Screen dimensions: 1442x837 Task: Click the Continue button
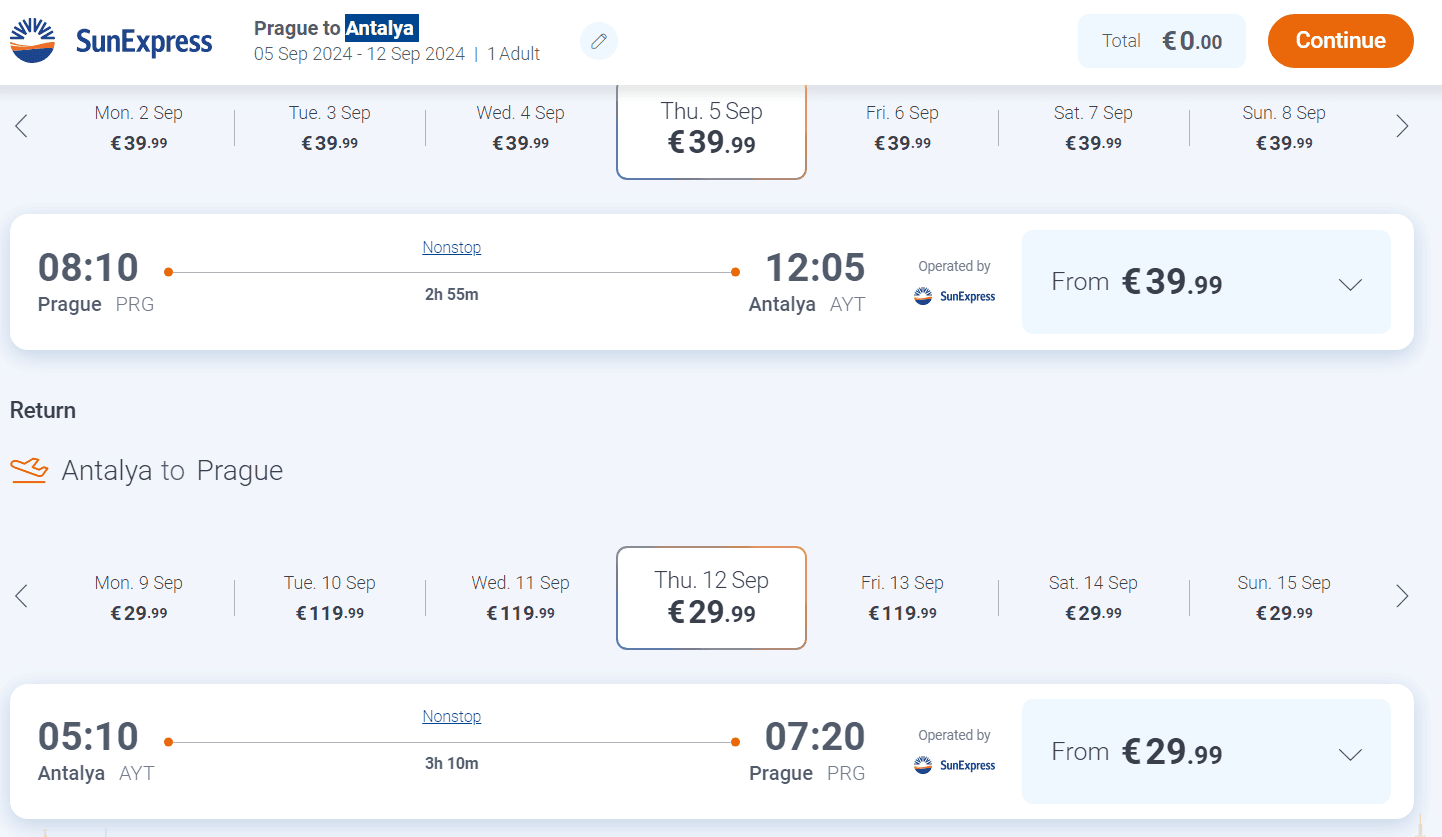(1340, 41)
